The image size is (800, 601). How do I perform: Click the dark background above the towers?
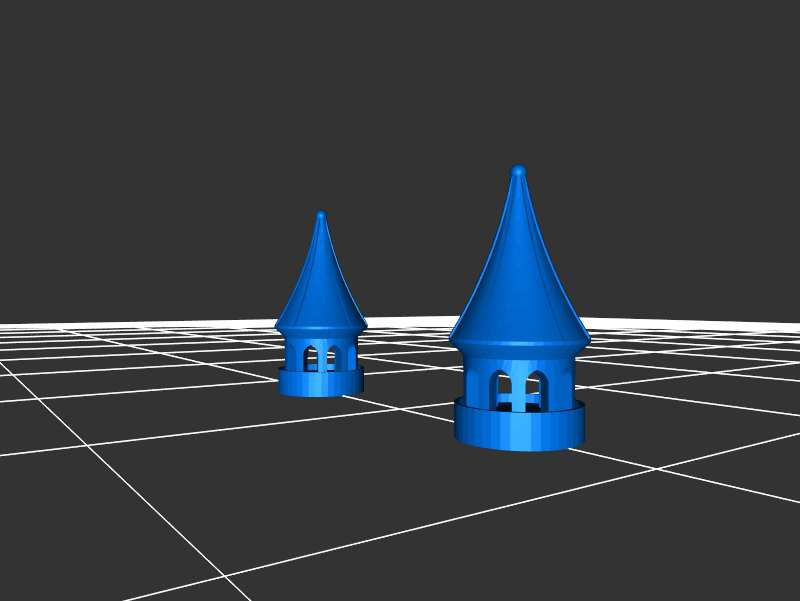click(400, 80)
